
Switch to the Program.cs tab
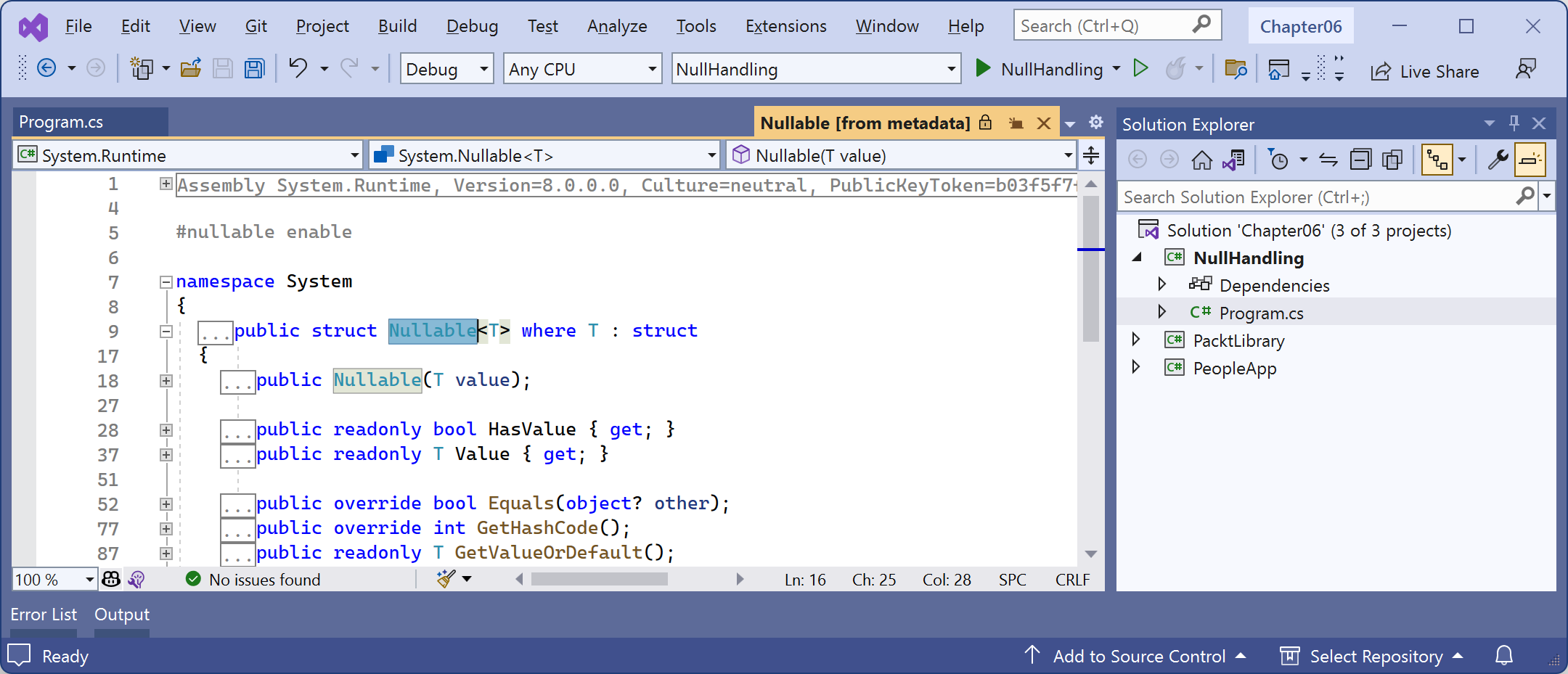(x=90, y=122)
